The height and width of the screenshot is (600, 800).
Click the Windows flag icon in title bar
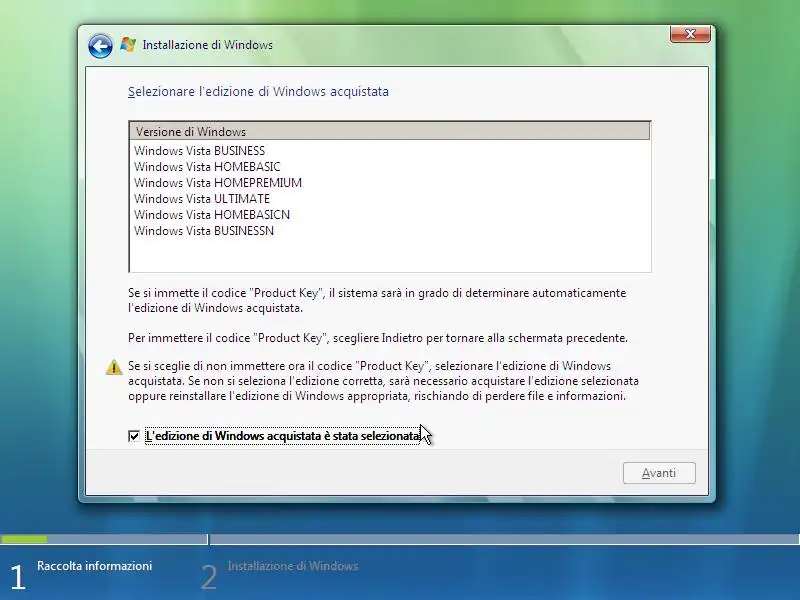[128, 44]
